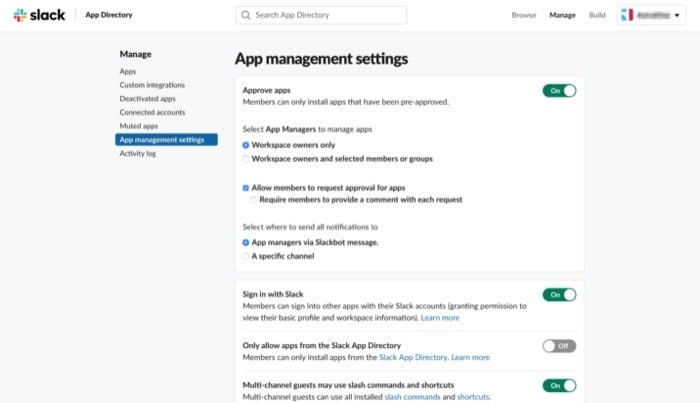This screenshot has height=403, width=700.
Task: Click the Approve apps label
Action: 267,90
